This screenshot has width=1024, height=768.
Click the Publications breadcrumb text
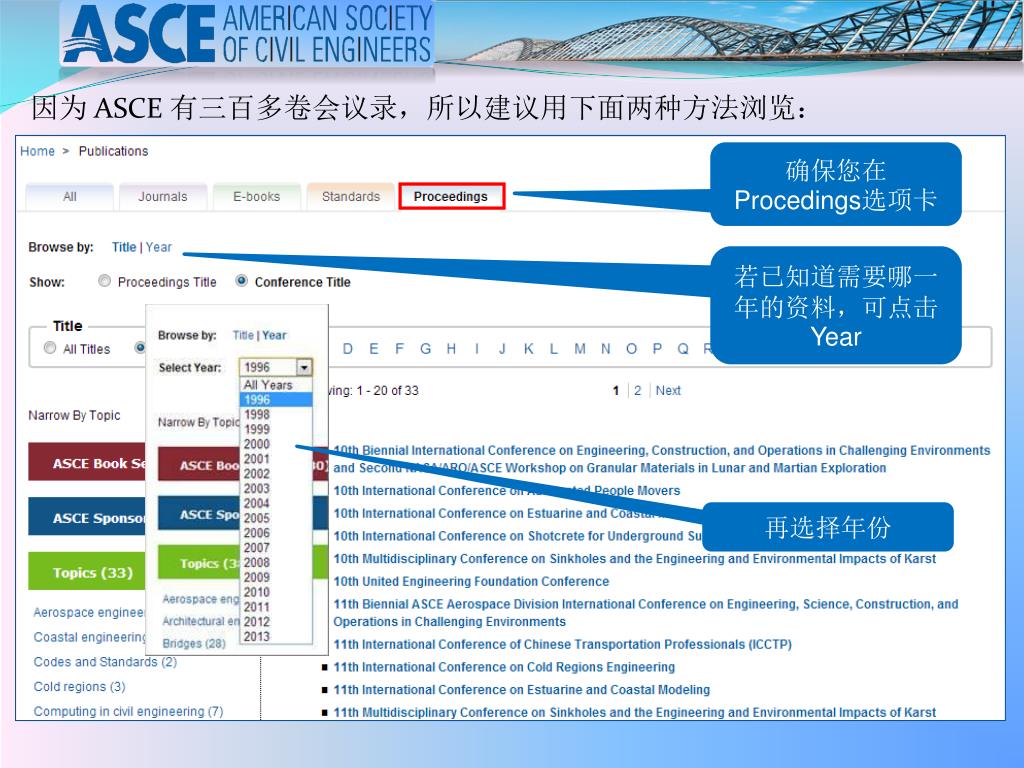[x=114, y=152]
